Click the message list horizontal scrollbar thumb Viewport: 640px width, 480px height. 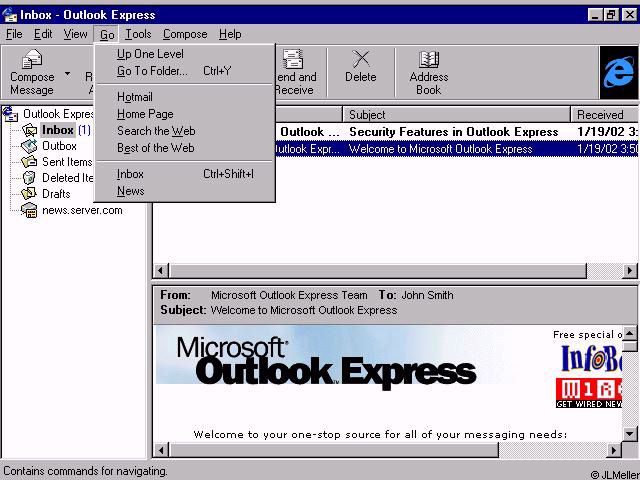pyautogui.click(x=378, y=271)
